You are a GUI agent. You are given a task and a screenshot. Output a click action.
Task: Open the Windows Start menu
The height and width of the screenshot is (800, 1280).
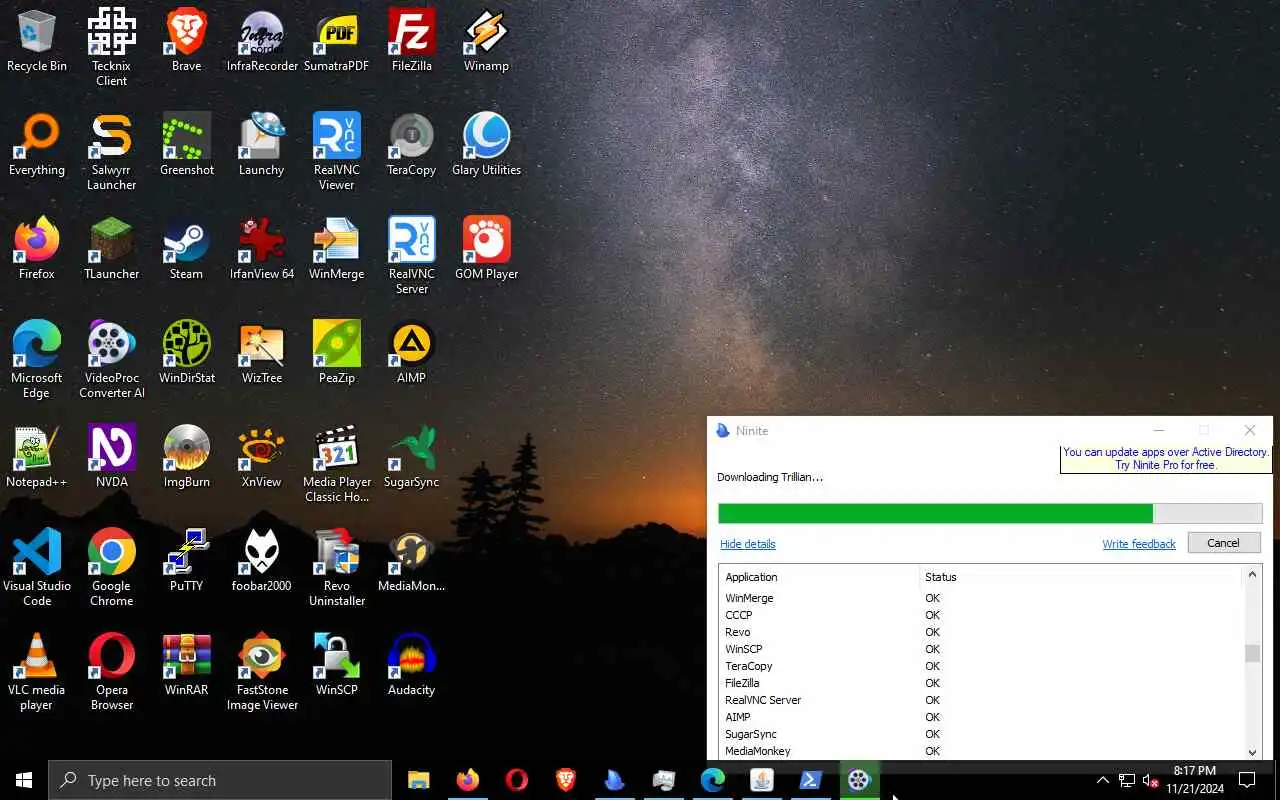pyautogui.click(x=24, y=780)
